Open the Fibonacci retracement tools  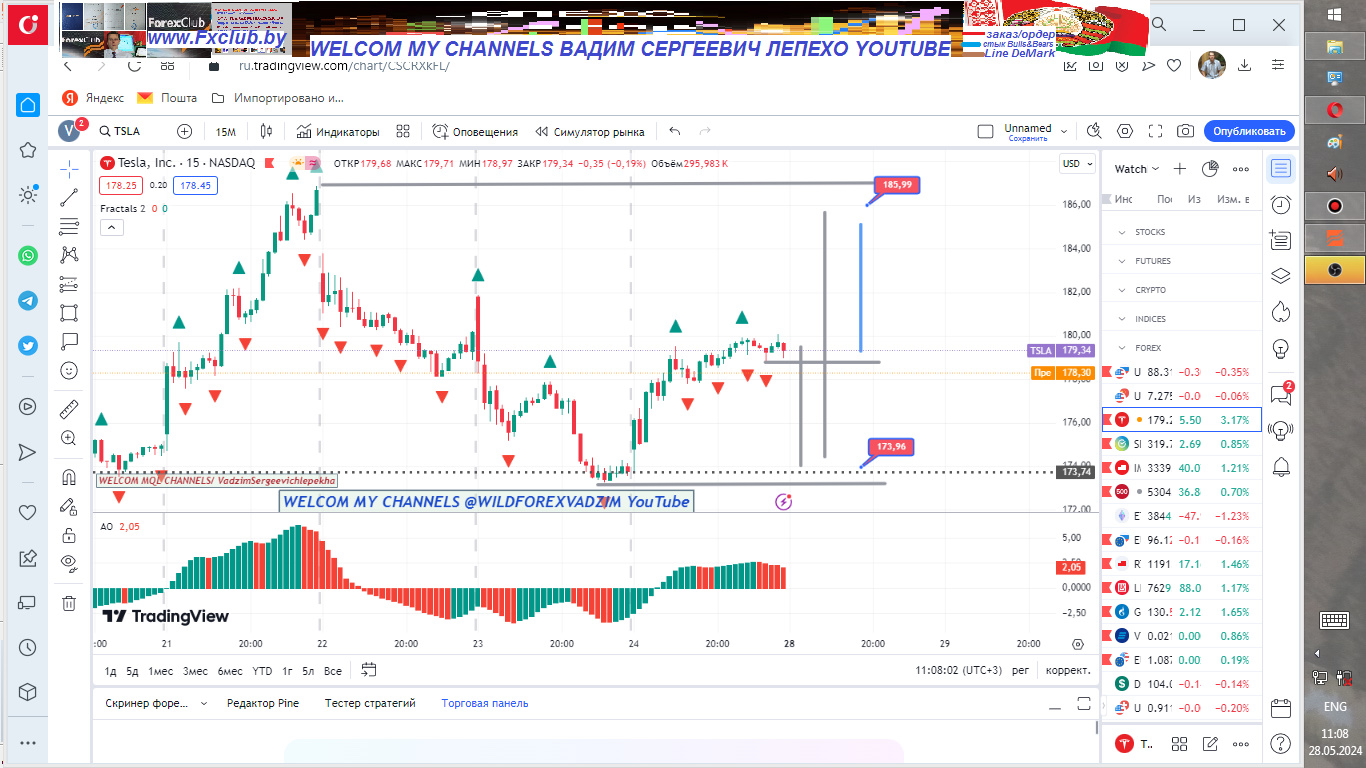click(x=69, y=226)
